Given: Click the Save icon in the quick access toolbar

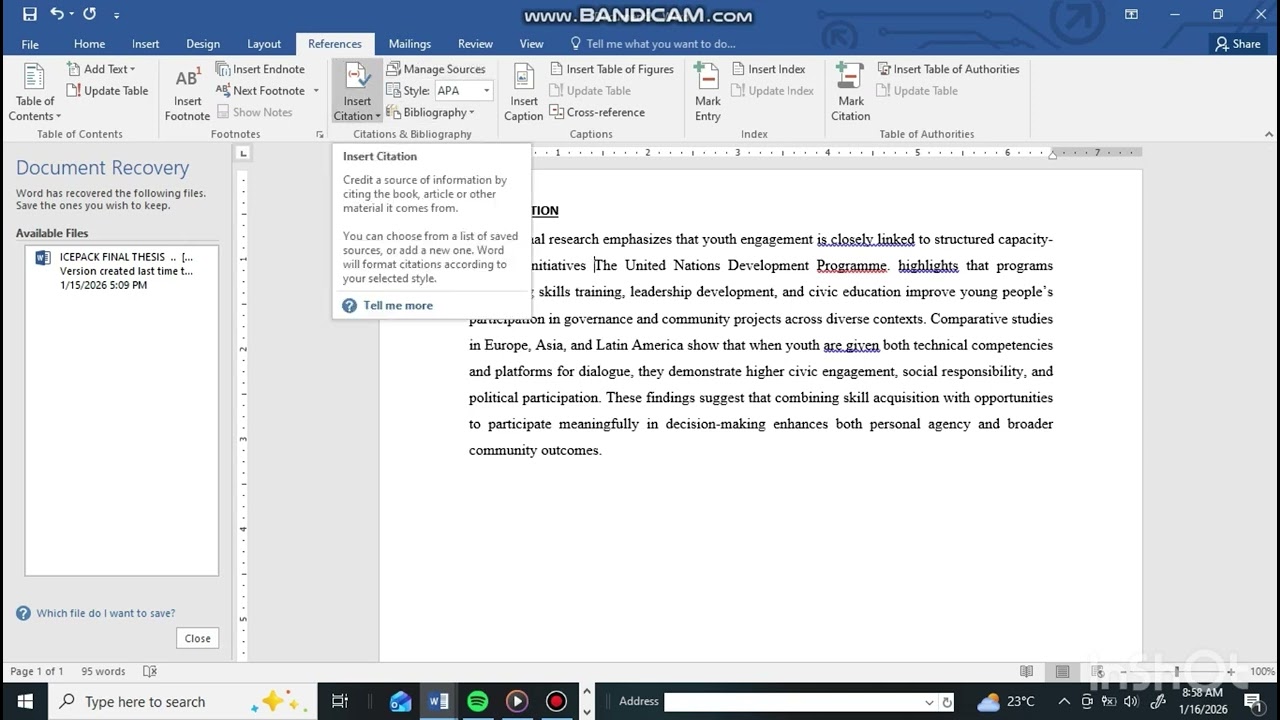Looking at the screenshot, I should (29, 14).
